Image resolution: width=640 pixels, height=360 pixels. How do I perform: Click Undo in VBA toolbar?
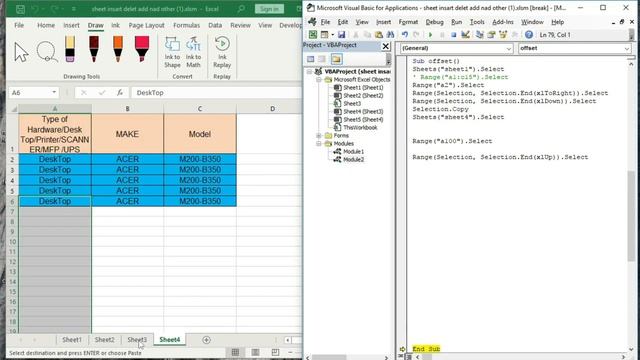click(404, 35)
